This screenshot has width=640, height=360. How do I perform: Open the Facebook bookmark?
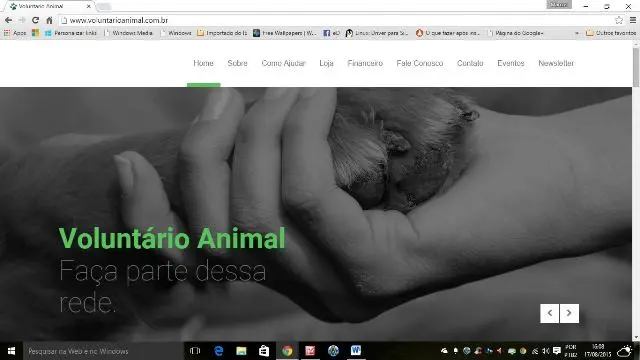[331, 33]
